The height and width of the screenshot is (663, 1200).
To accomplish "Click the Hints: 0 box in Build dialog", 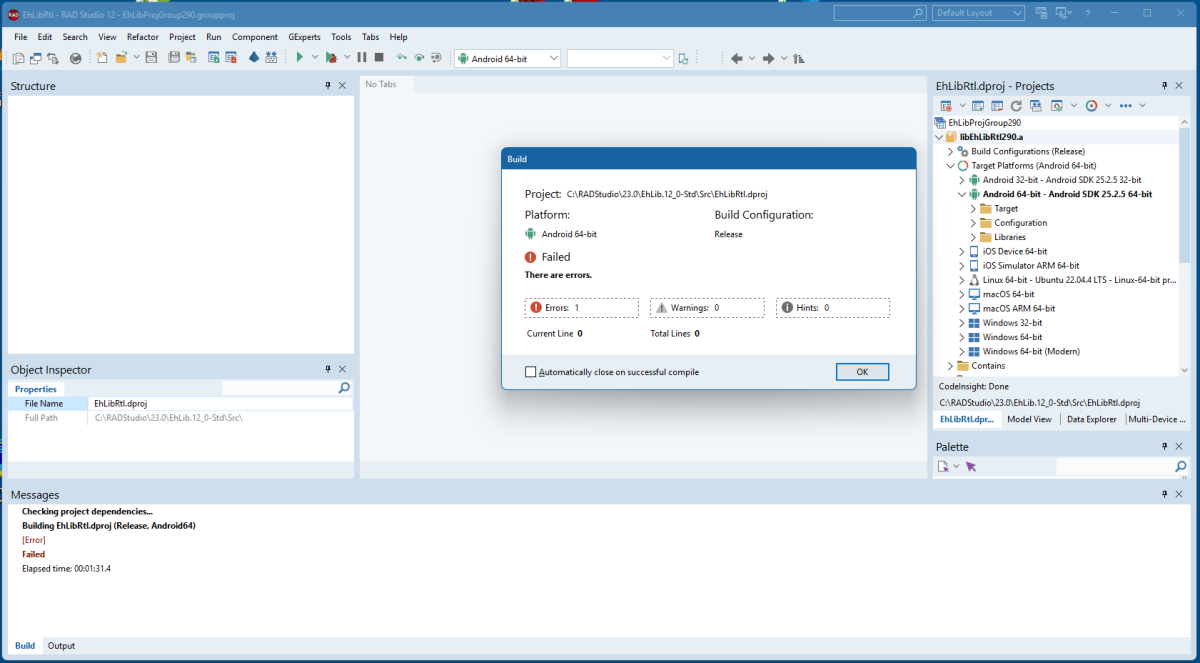I will coord(833,308).
